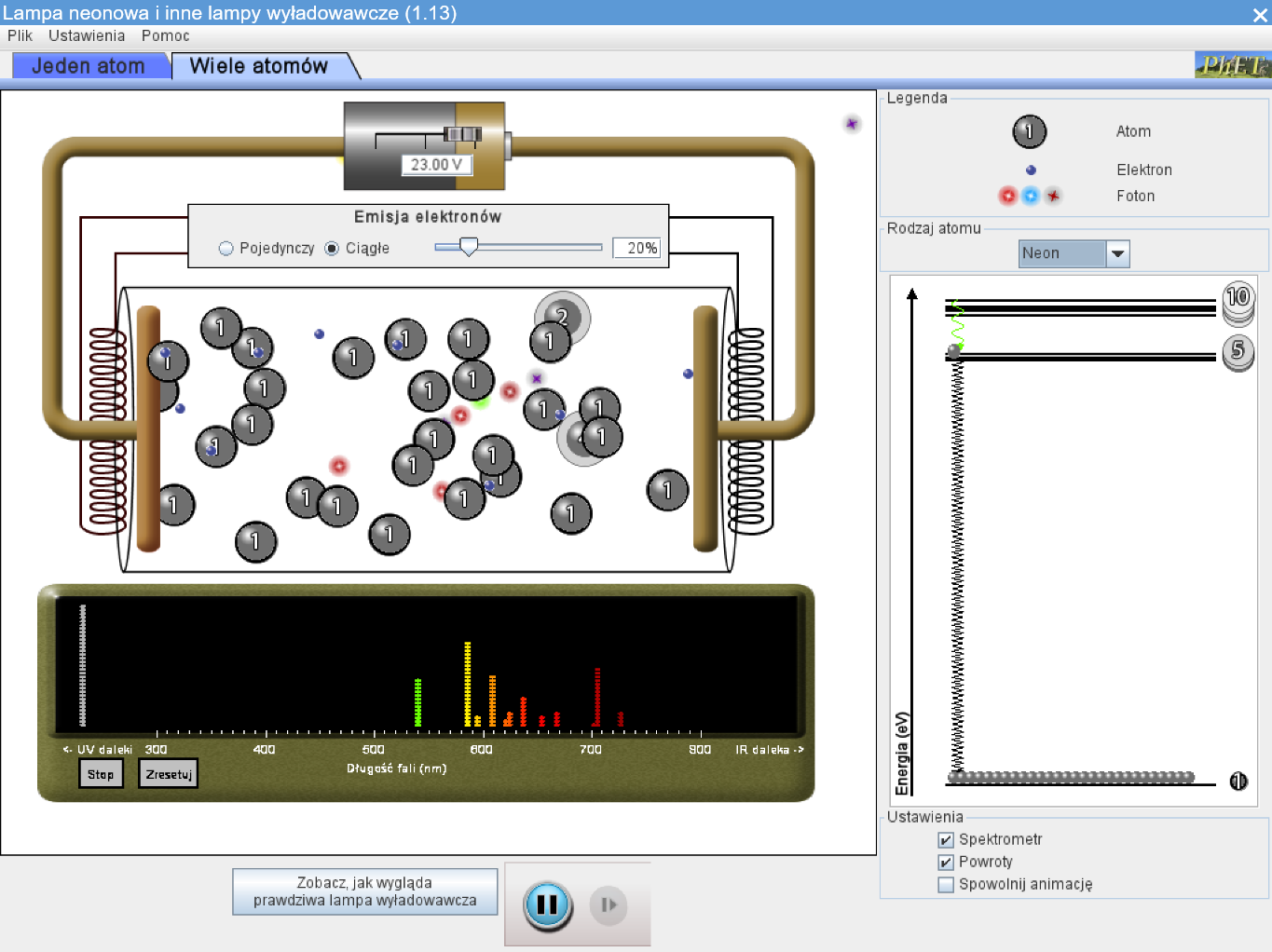Click the 20% emission rate field
The width and height of the screenshot is (1272, 952).
tap(636, 248)
